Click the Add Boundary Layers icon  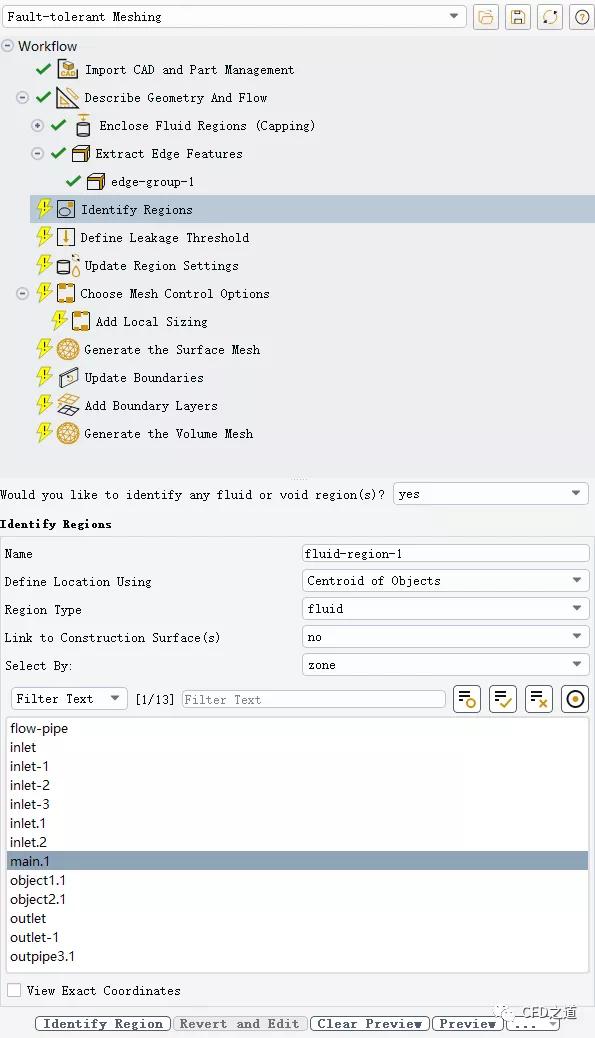(x=68, y=405)
